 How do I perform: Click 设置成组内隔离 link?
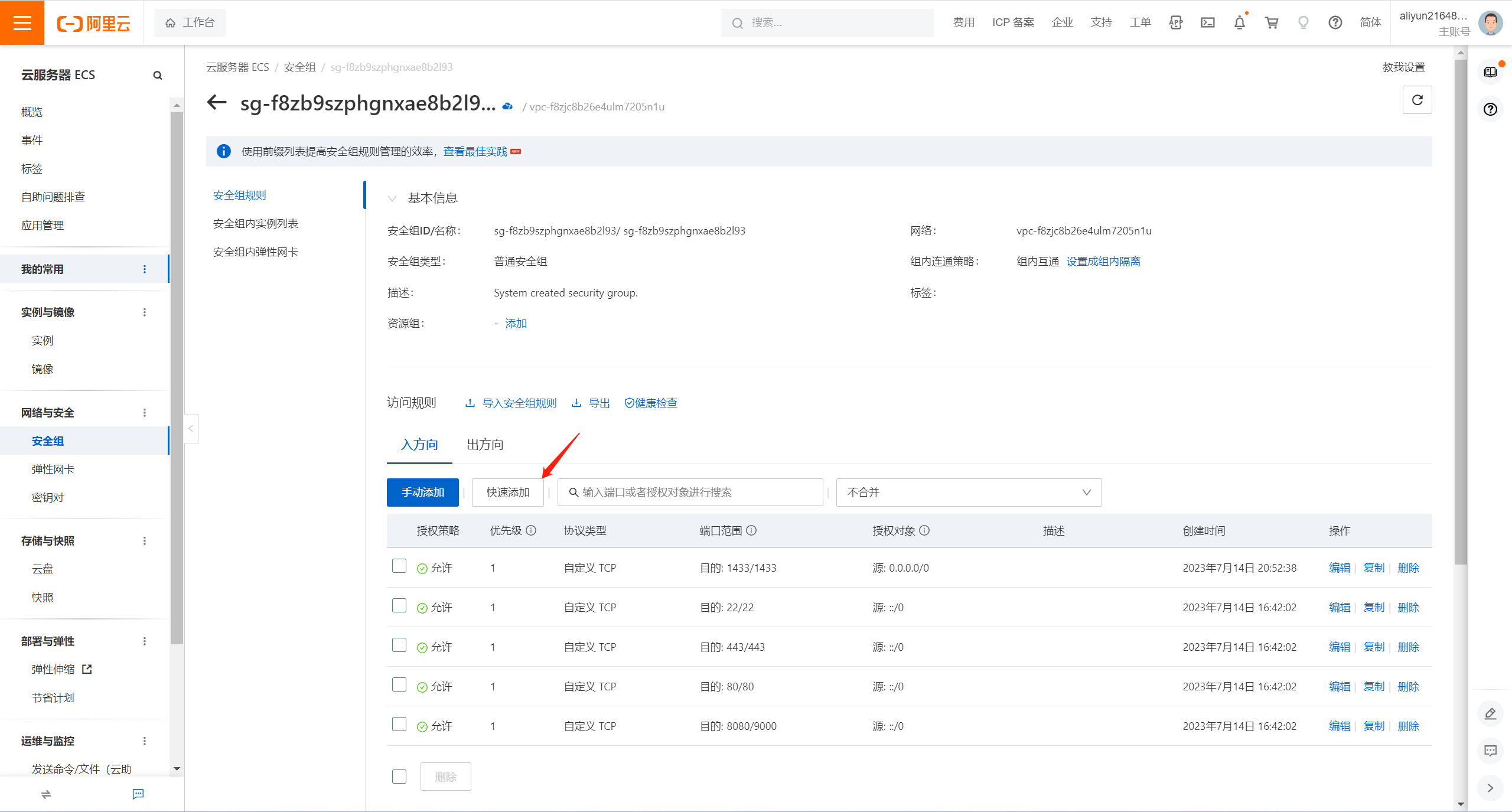pyautogui.click(x=1103, y=262)
